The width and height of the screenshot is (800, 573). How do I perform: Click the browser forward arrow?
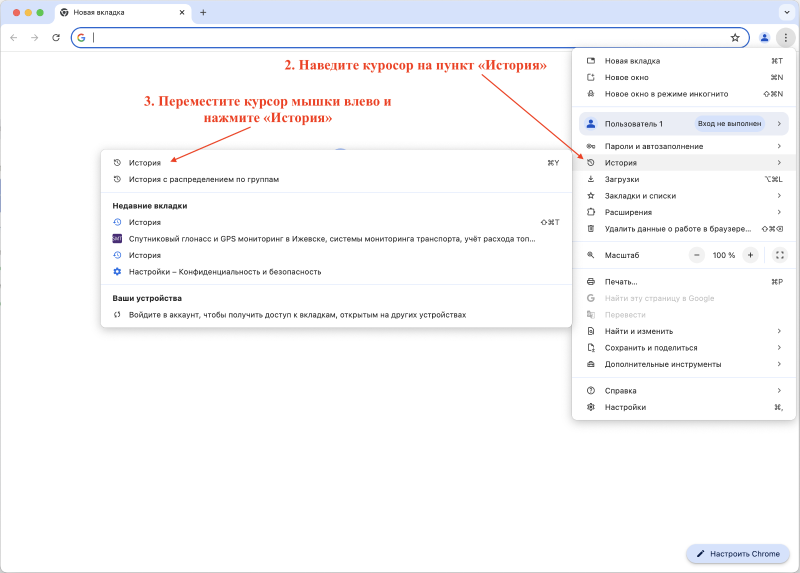point(35,38)
